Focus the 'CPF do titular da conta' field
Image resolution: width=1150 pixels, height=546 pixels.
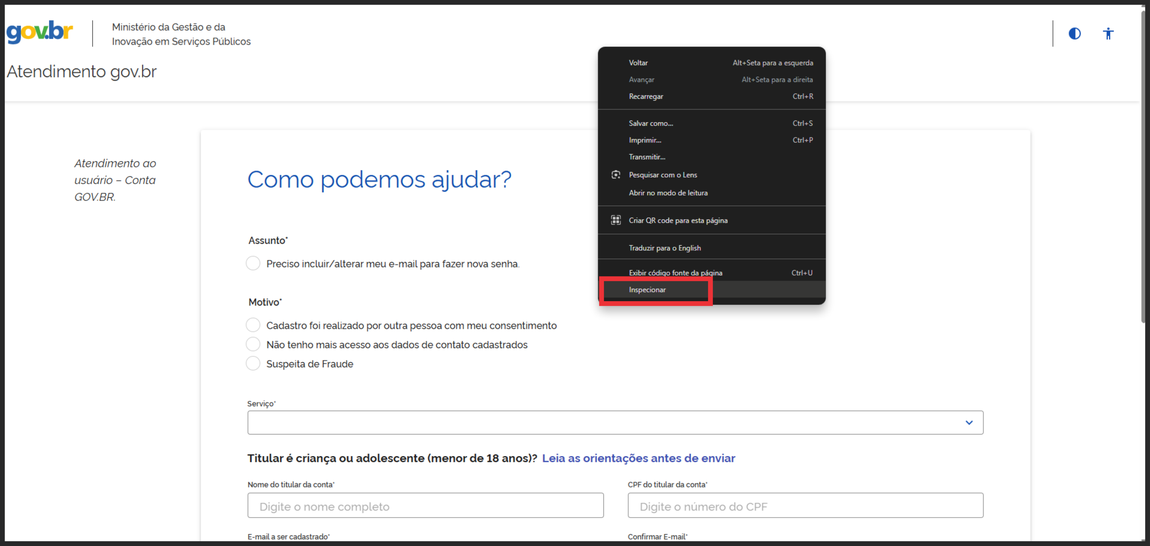coord(805,506)
